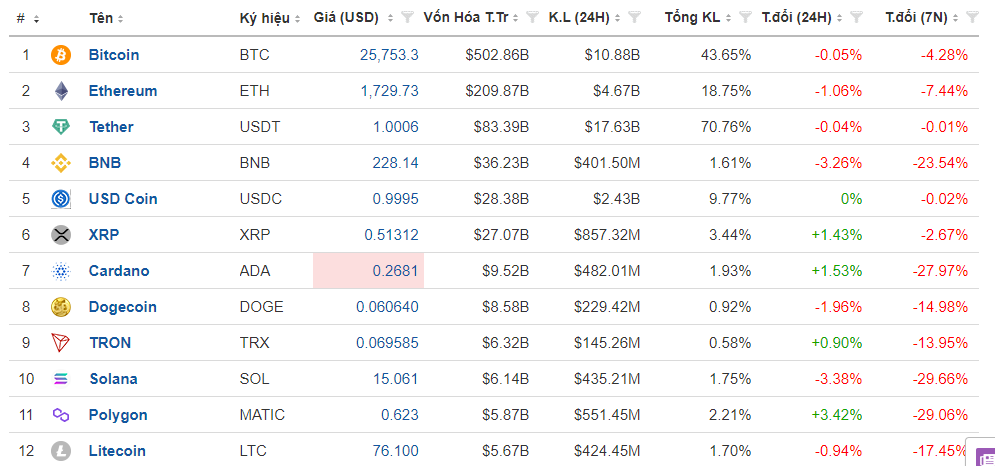Viewport: 995px width, 466px height.
Task: Click Polygon 24H change +3.42%
Action: tap(836, 415)
